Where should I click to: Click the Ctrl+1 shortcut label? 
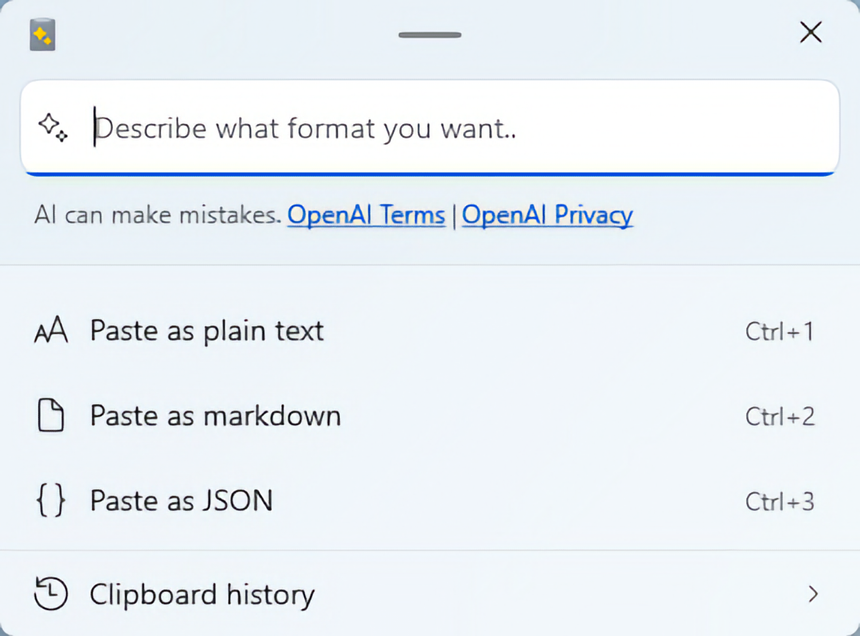click(780, 332)
